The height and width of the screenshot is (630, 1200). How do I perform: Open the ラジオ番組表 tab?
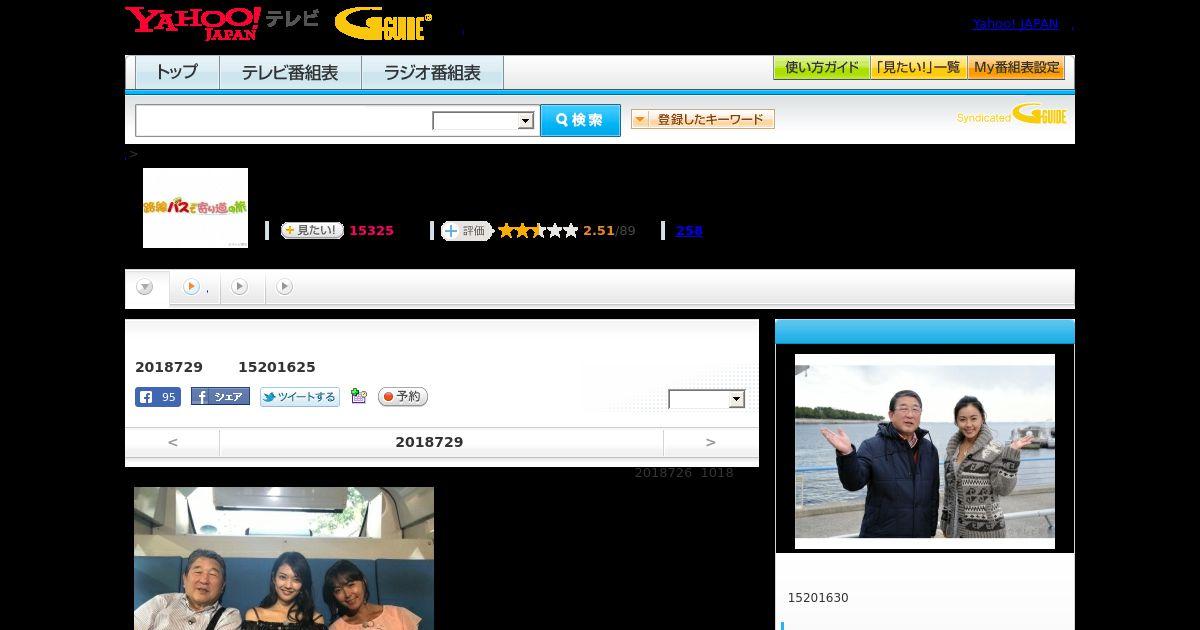pyautogui.click(x=432, y=73)
